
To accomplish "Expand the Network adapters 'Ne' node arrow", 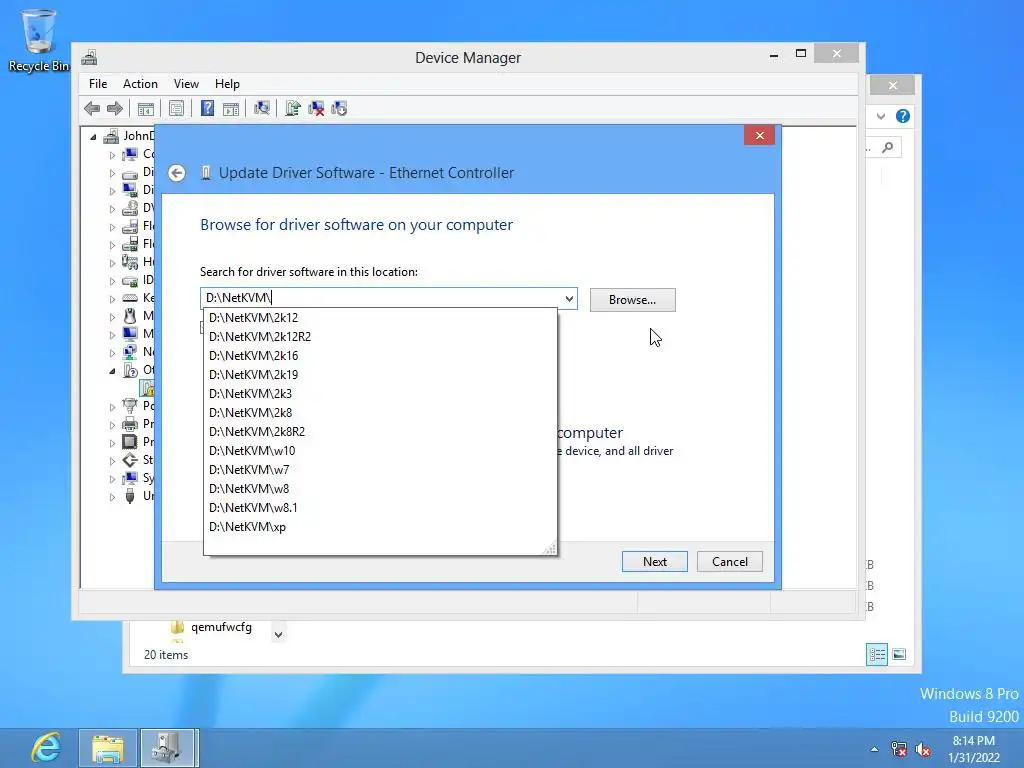I will pos(112,353).
